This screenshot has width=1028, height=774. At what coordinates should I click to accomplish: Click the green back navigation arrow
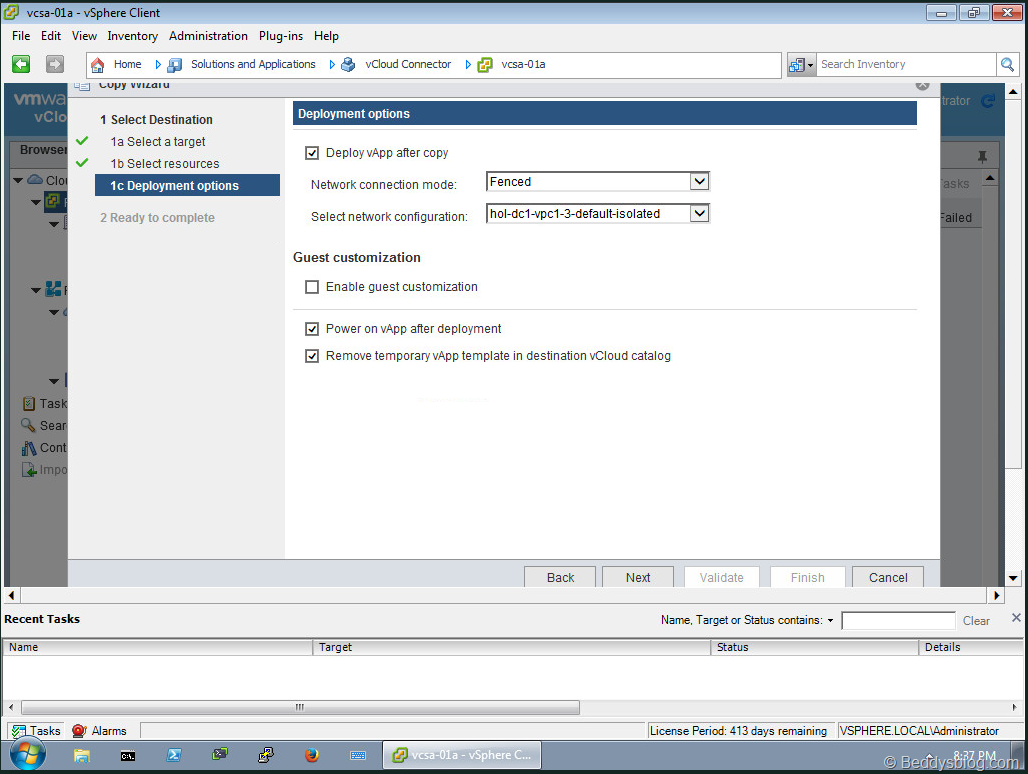[21, 64]
